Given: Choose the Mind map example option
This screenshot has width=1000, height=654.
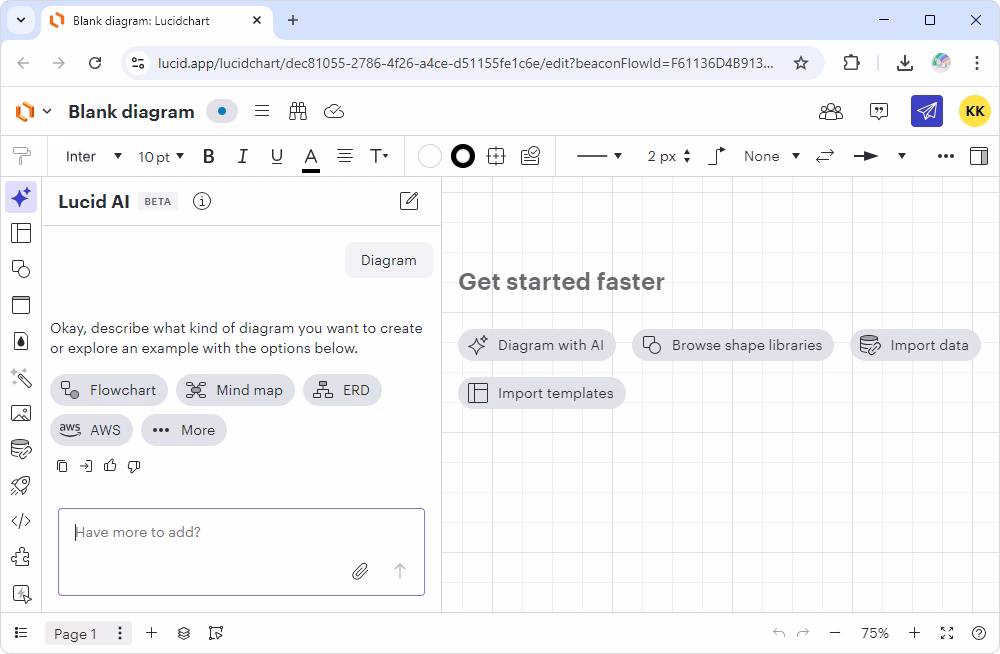Looking at the screenshot, I should tap(235, 390).
